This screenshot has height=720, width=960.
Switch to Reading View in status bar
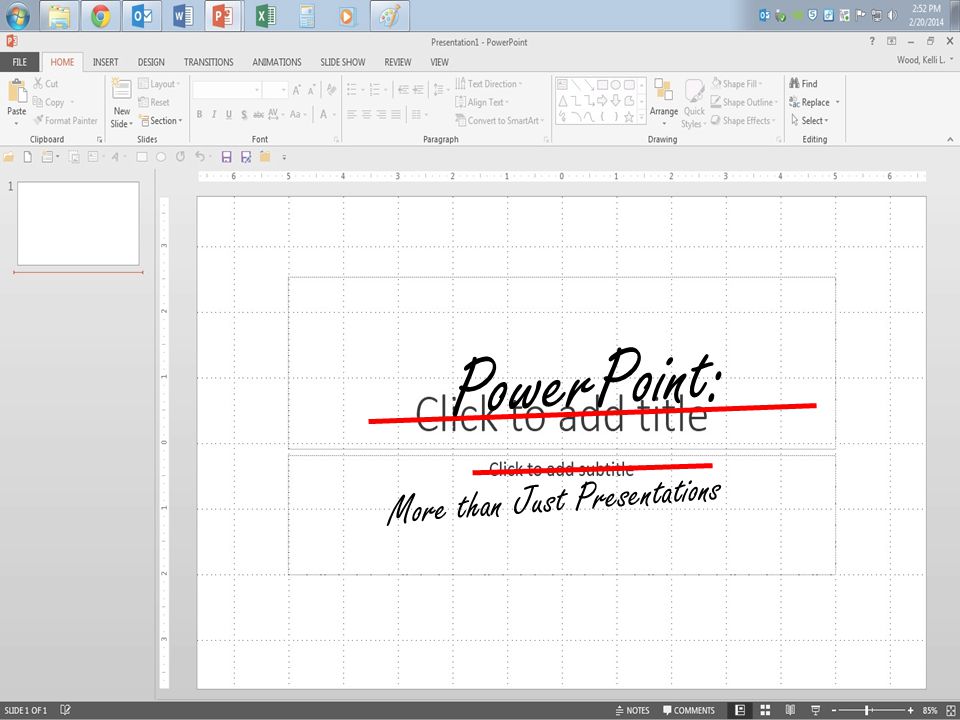click(790, 710)
